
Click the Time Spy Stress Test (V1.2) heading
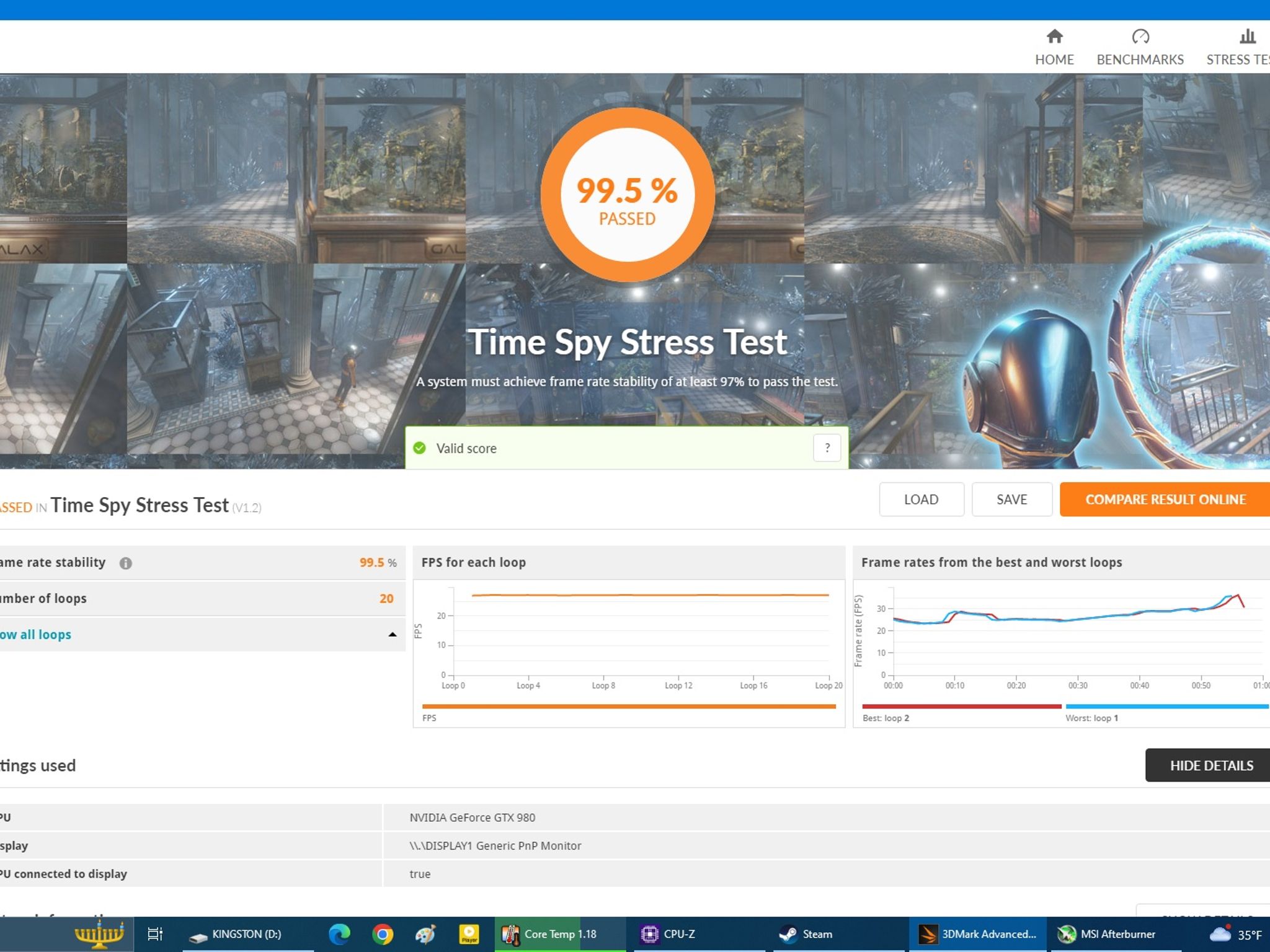point(156,506)
